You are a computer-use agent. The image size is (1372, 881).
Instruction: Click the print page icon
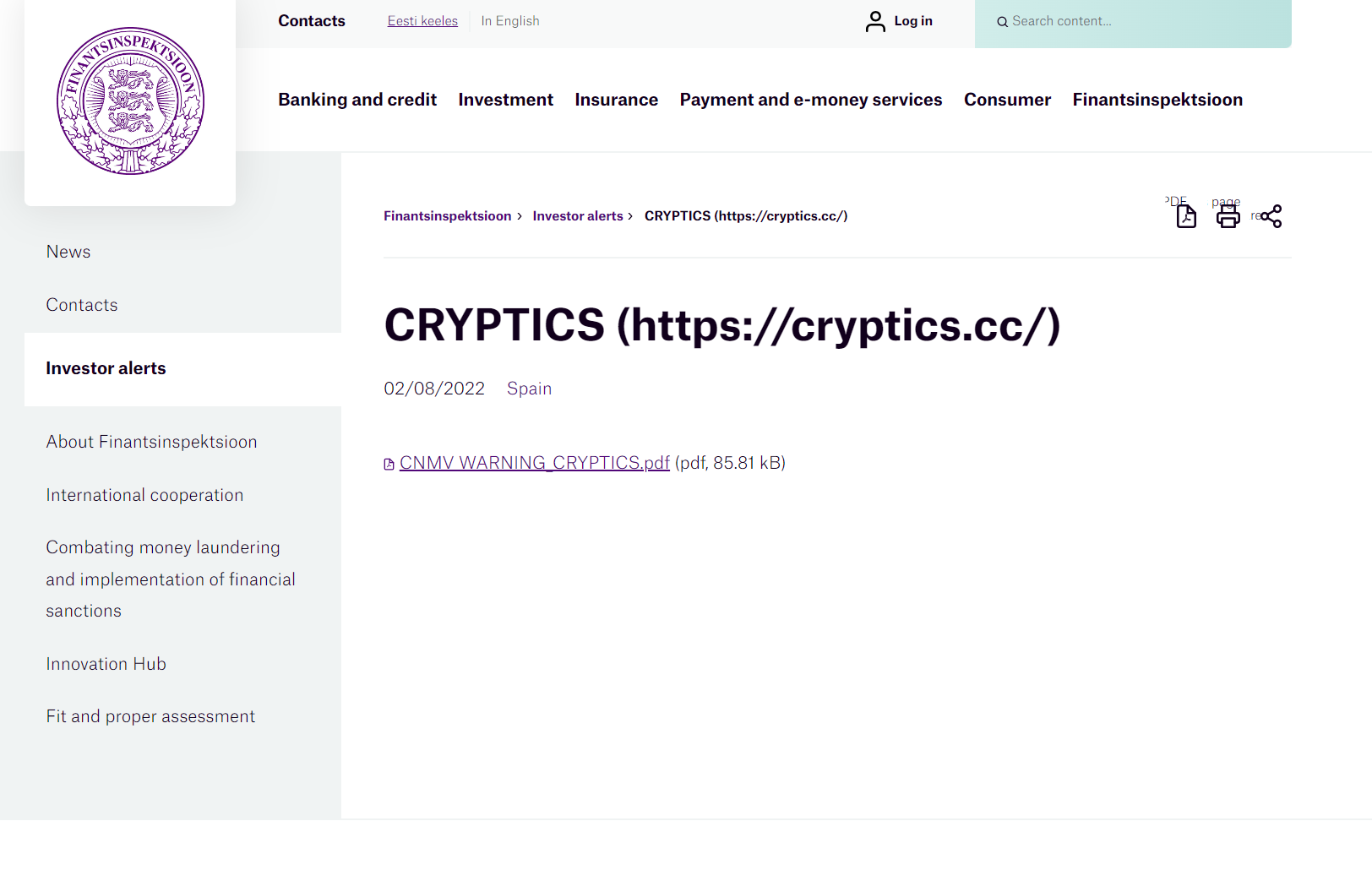point(1228,216)
